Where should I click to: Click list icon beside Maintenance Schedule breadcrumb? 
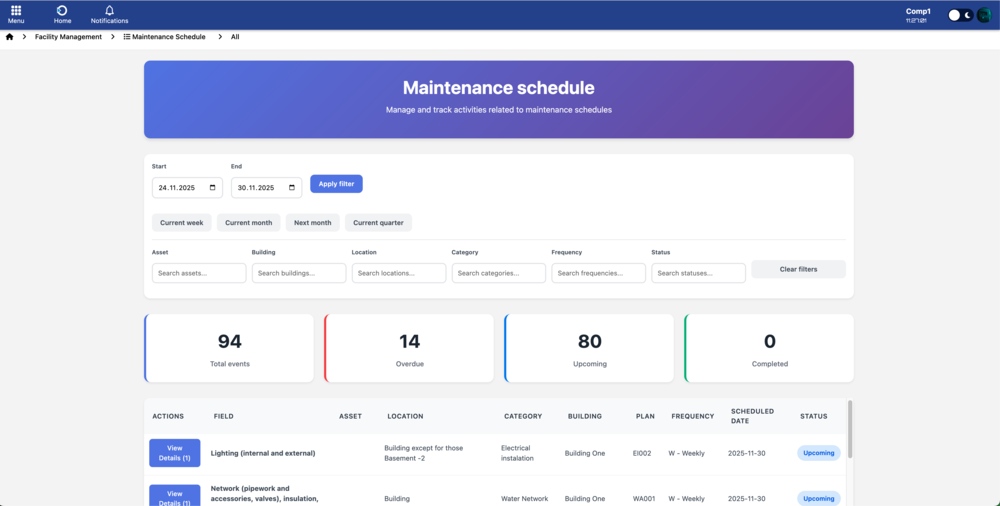(x=127, y=37)
